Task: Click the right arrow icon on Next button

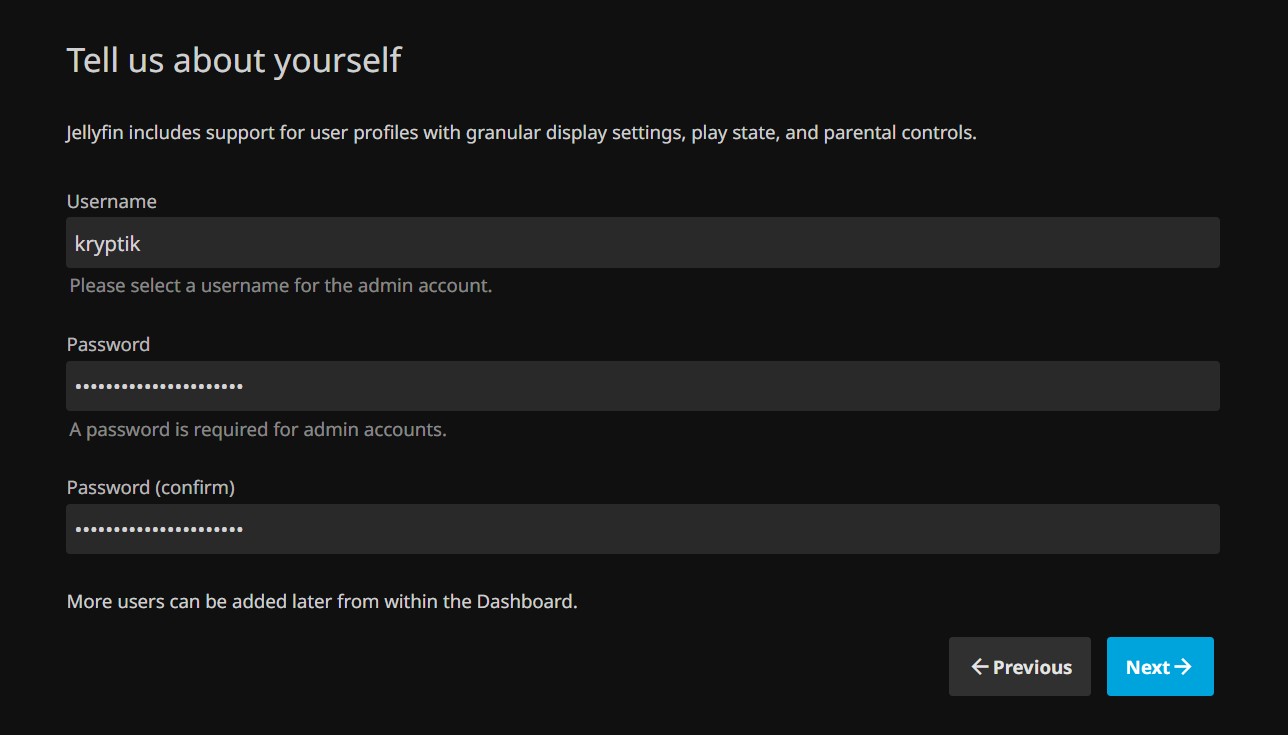Action: coord(1185,666)
